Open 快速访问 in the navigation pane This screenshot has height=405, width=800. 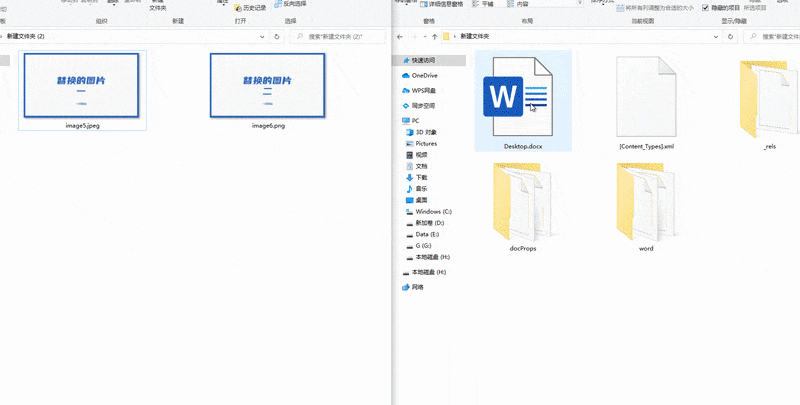point(423,60)
